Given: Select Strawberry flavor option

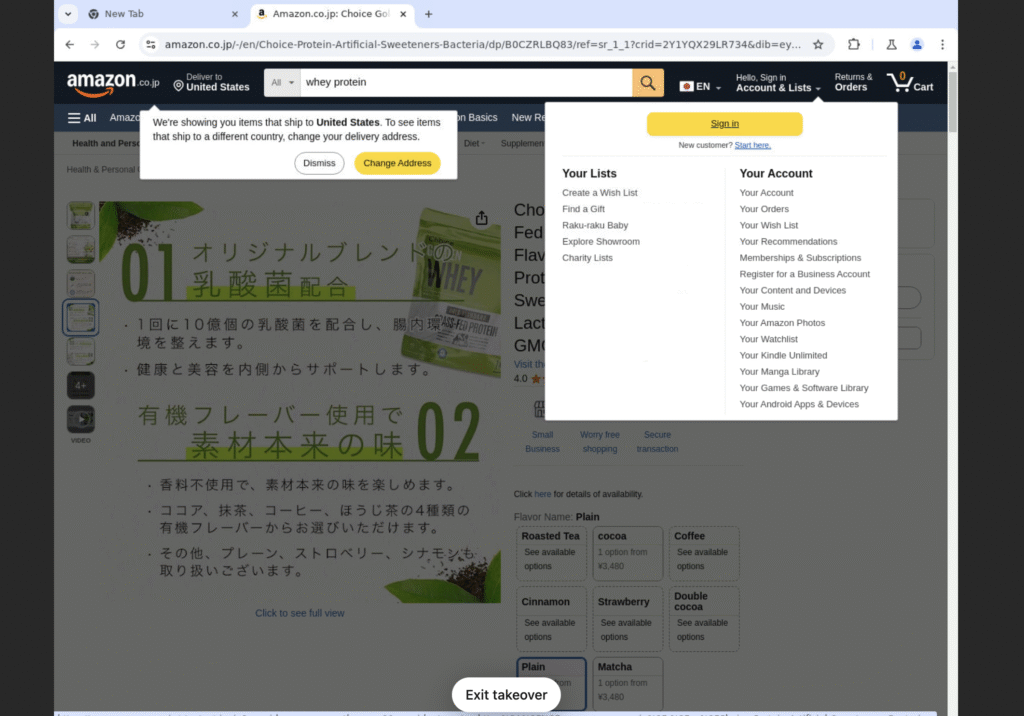Looking at the screenshot, I should pyautogui.click(x=627, y=619).
